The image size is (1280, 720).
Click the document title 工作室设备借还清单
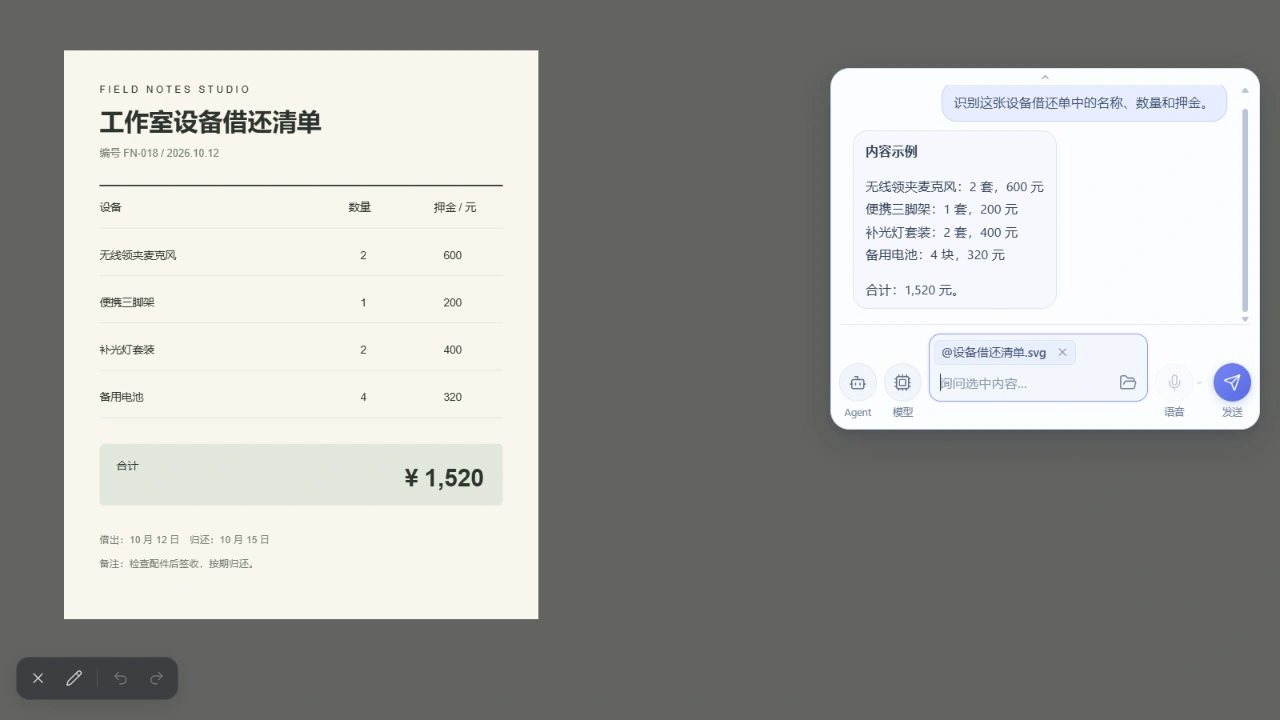click(210, 123)
